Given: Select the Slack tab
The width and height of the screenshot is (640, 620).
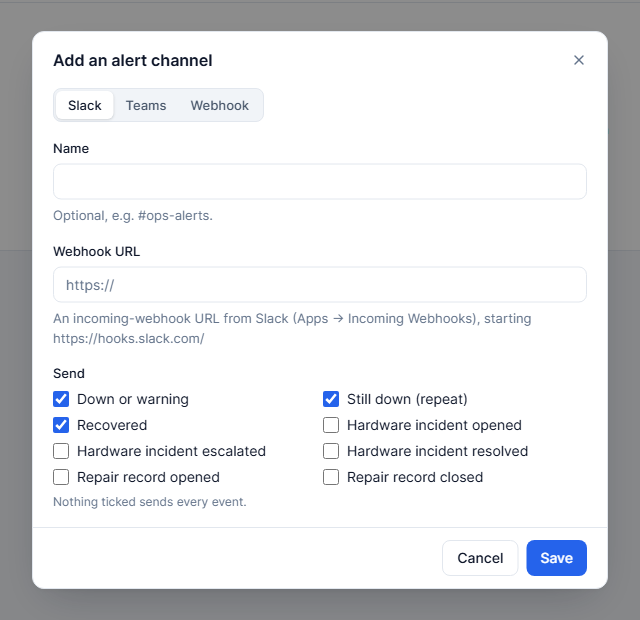Looking at the screenshot, I should 84,105.
